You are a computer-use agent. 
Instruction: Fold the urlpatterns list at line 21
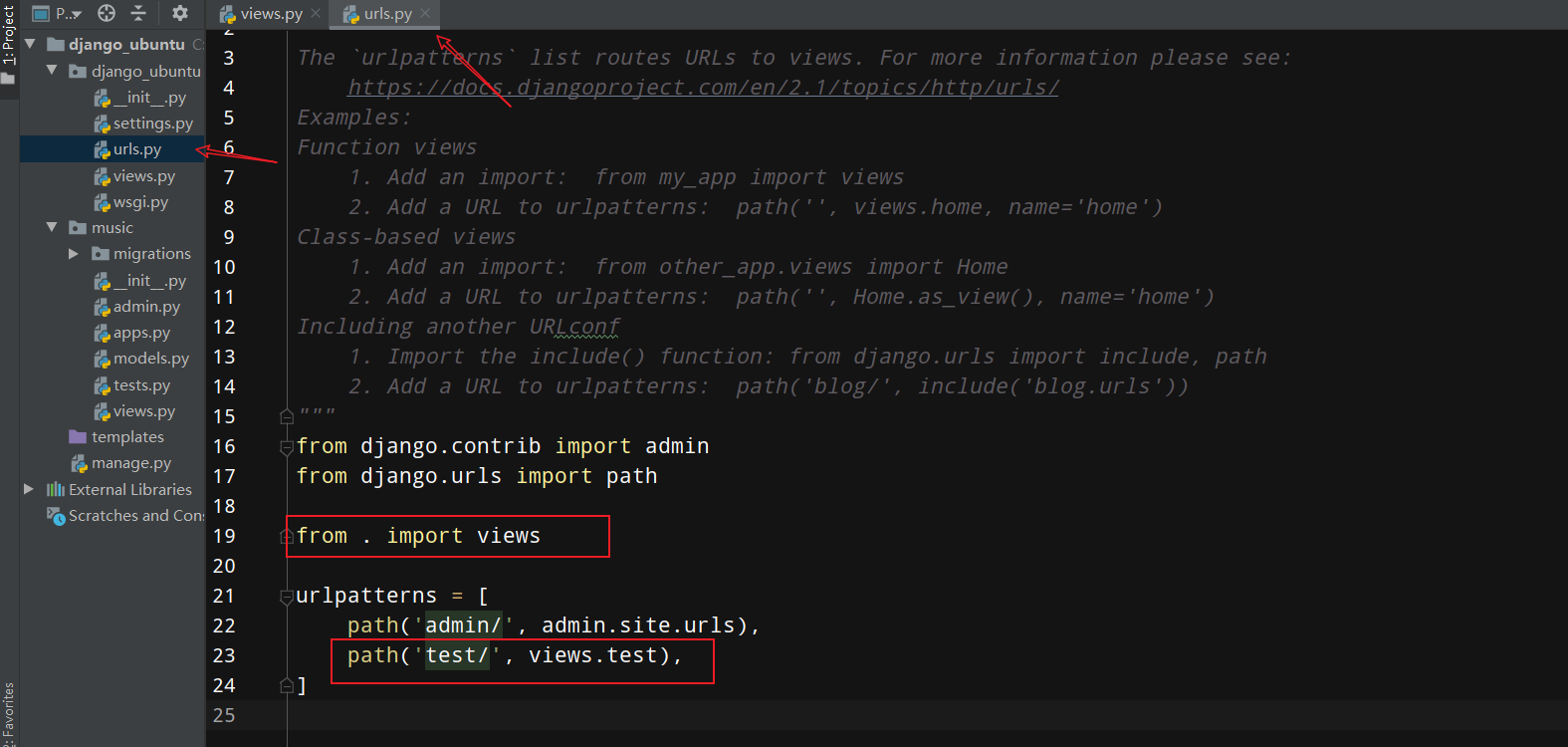tap(287, 597)
